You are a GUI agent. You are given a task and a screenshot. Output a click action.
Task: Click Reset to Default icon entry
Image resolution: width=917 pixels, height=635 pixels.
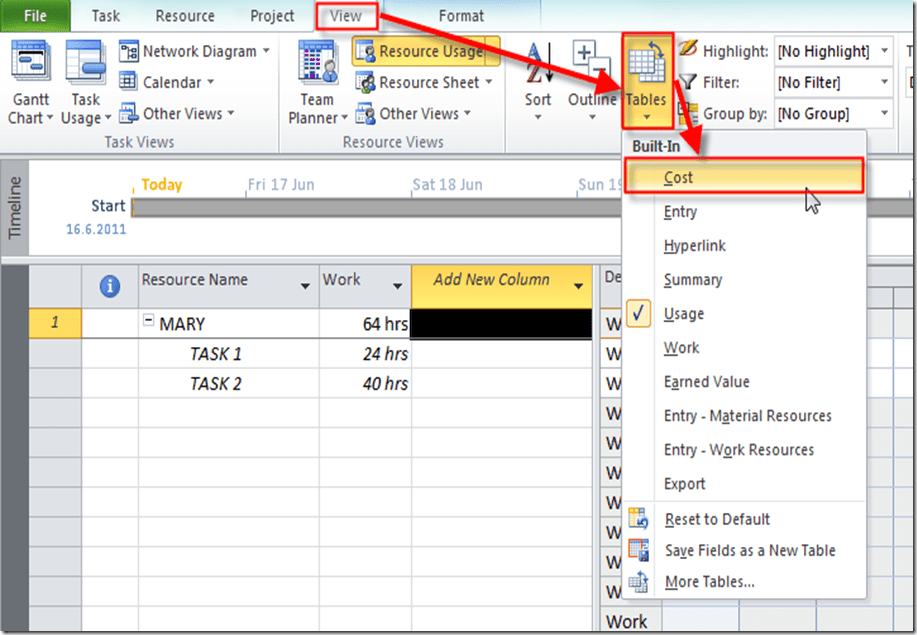coord(716,519)
